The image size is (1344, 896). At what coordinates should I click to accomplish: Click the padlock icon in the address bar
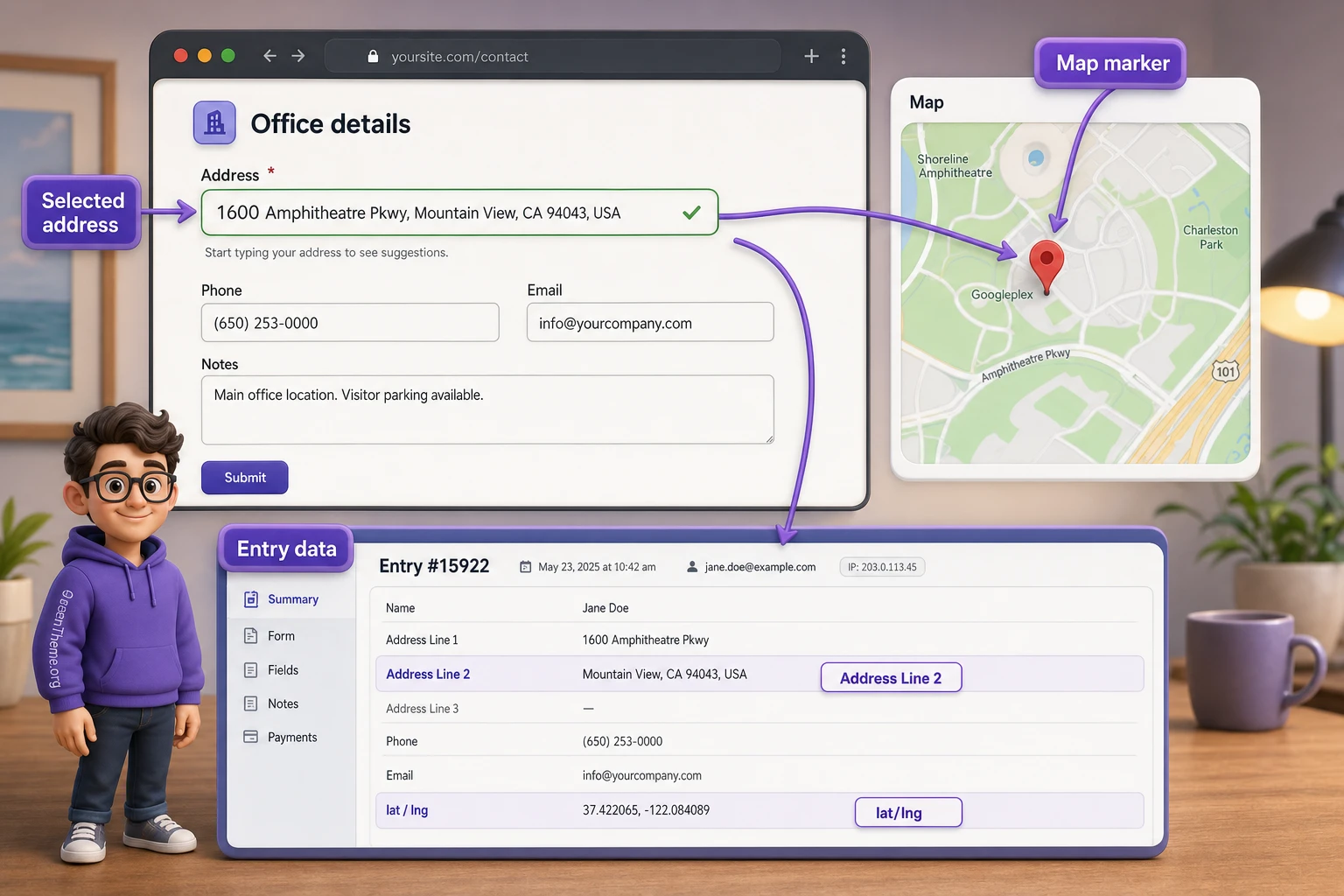click(x=373, y=56)
